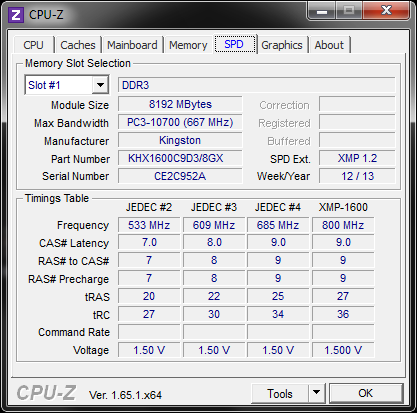Select the 800 MHz frequency cell

coord(343,225)
